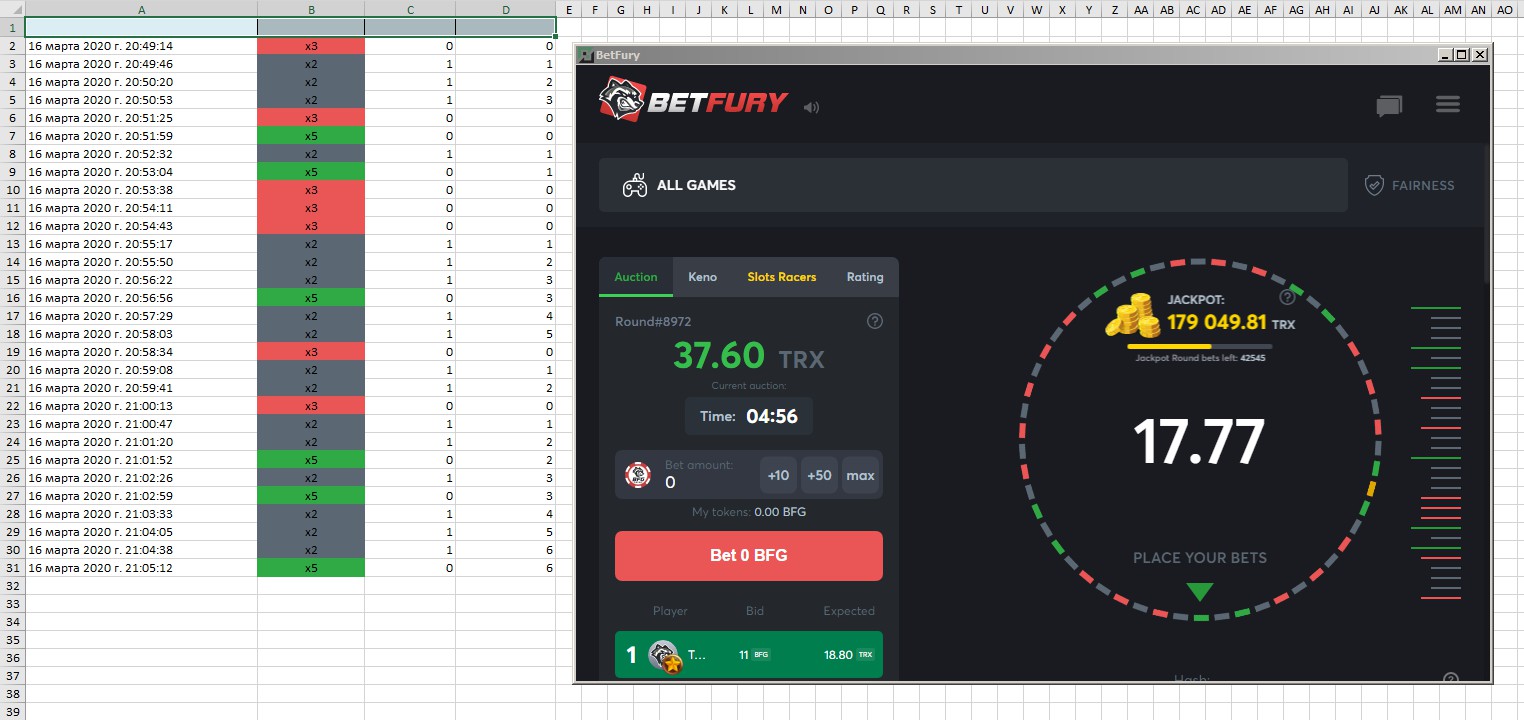Select the cell with timestamp 21:05:12

click(x=141, y=568)
